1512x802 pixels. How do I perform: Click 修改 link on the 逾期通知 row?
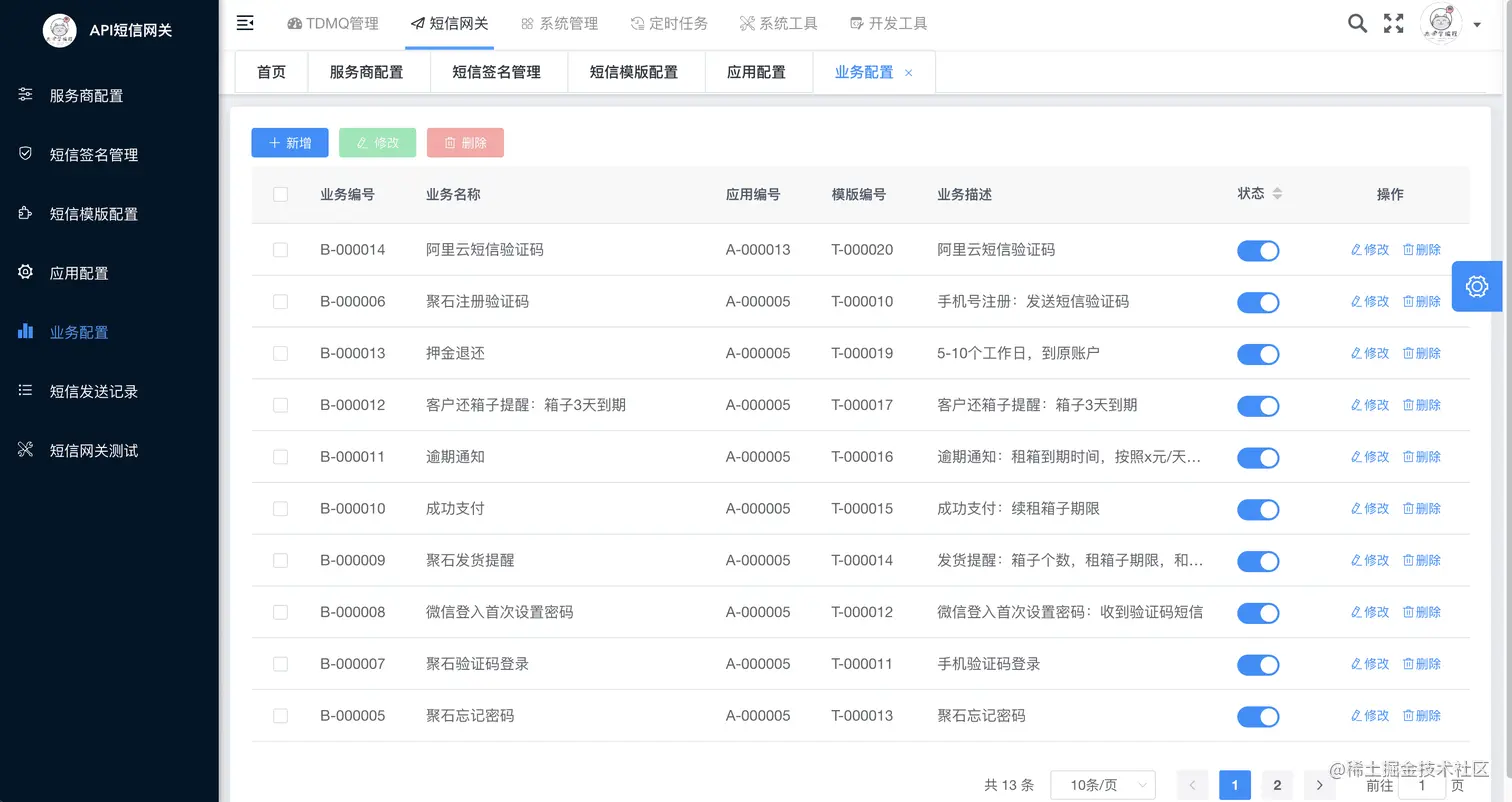pyautogui.click(x=1369, y=456)
